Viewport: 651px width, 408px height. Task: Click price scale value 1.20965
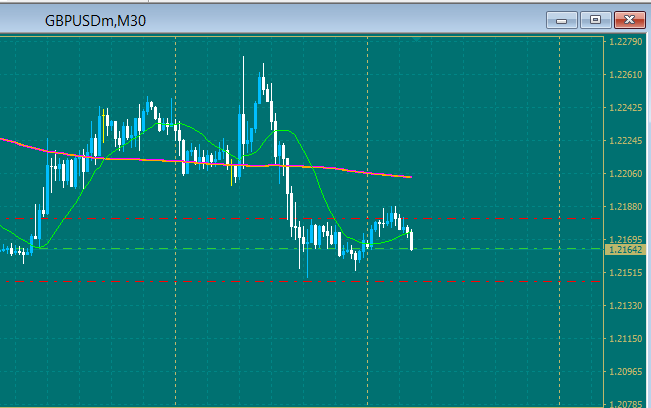coord(625,371)
